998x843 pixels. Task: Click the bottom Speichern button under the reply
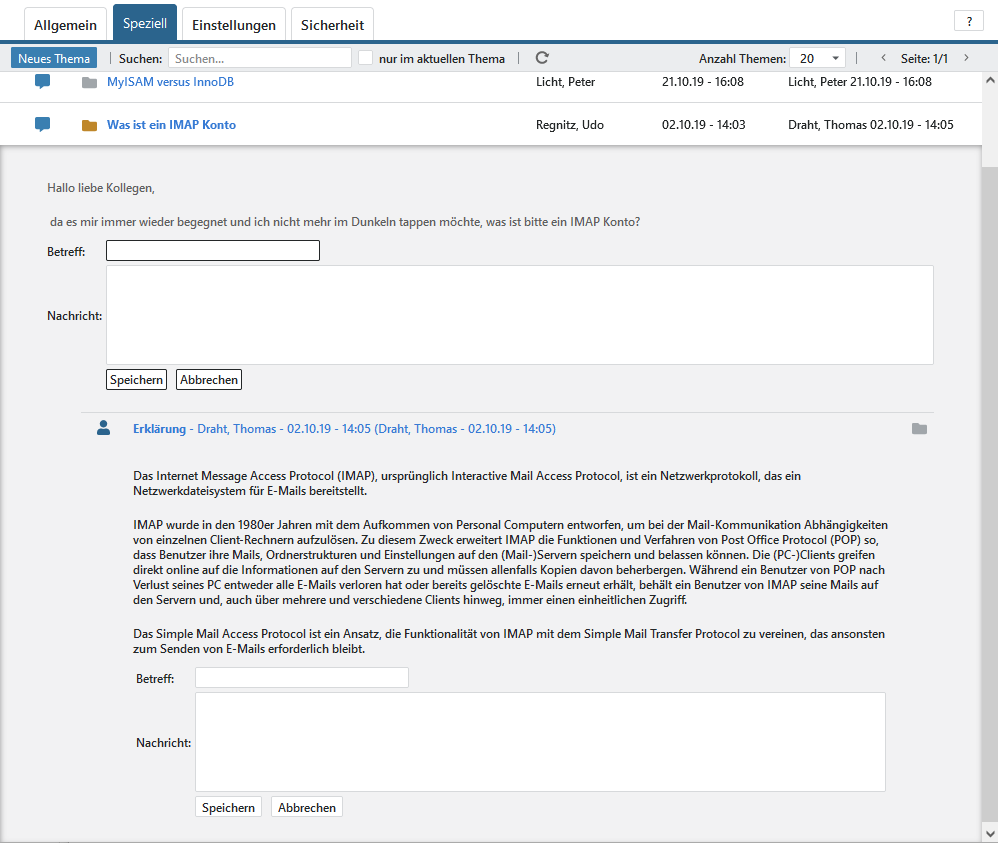(x=228, y=807)
